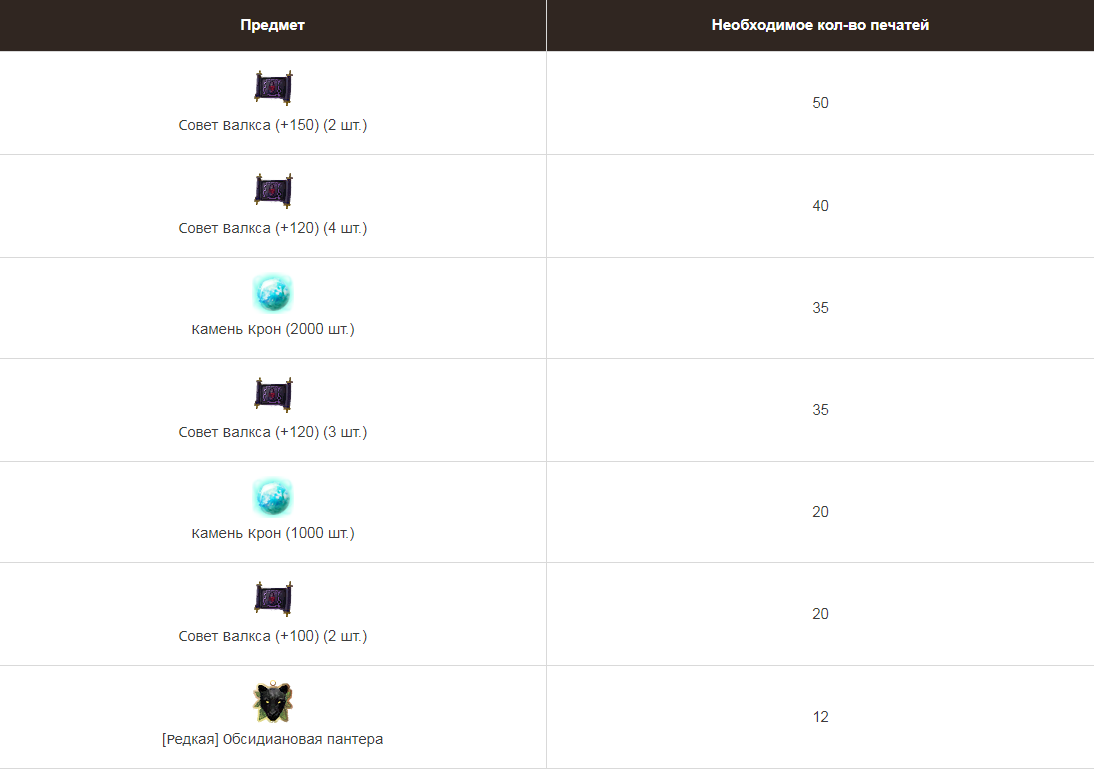1094x769 pixels.
Task: Click the label Совет Валкса (+120) (3 шт.)
Action: tap(273, 433)
